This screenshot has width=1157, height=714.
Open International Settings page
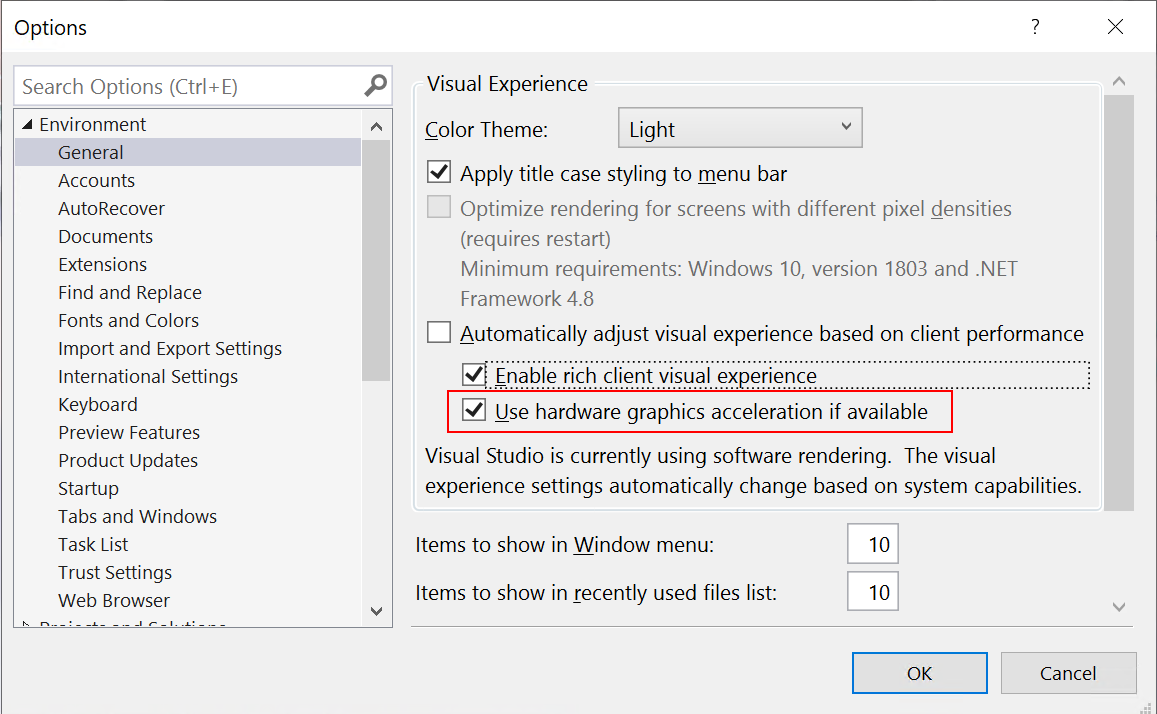[148, 377]
